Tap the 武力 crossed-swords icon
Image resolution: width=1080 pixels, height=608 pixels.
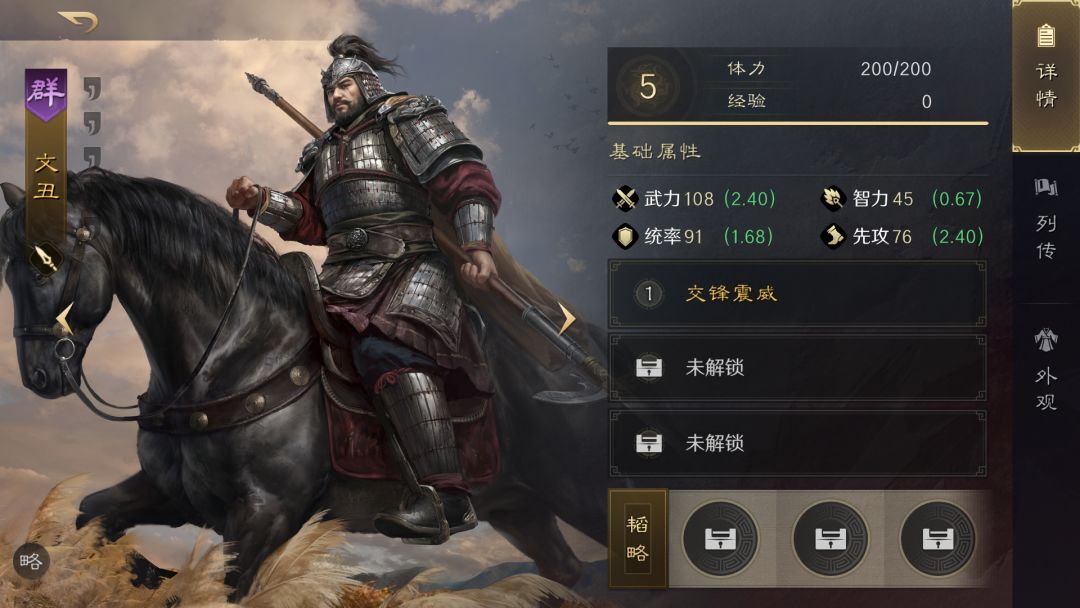pos(625,198)
